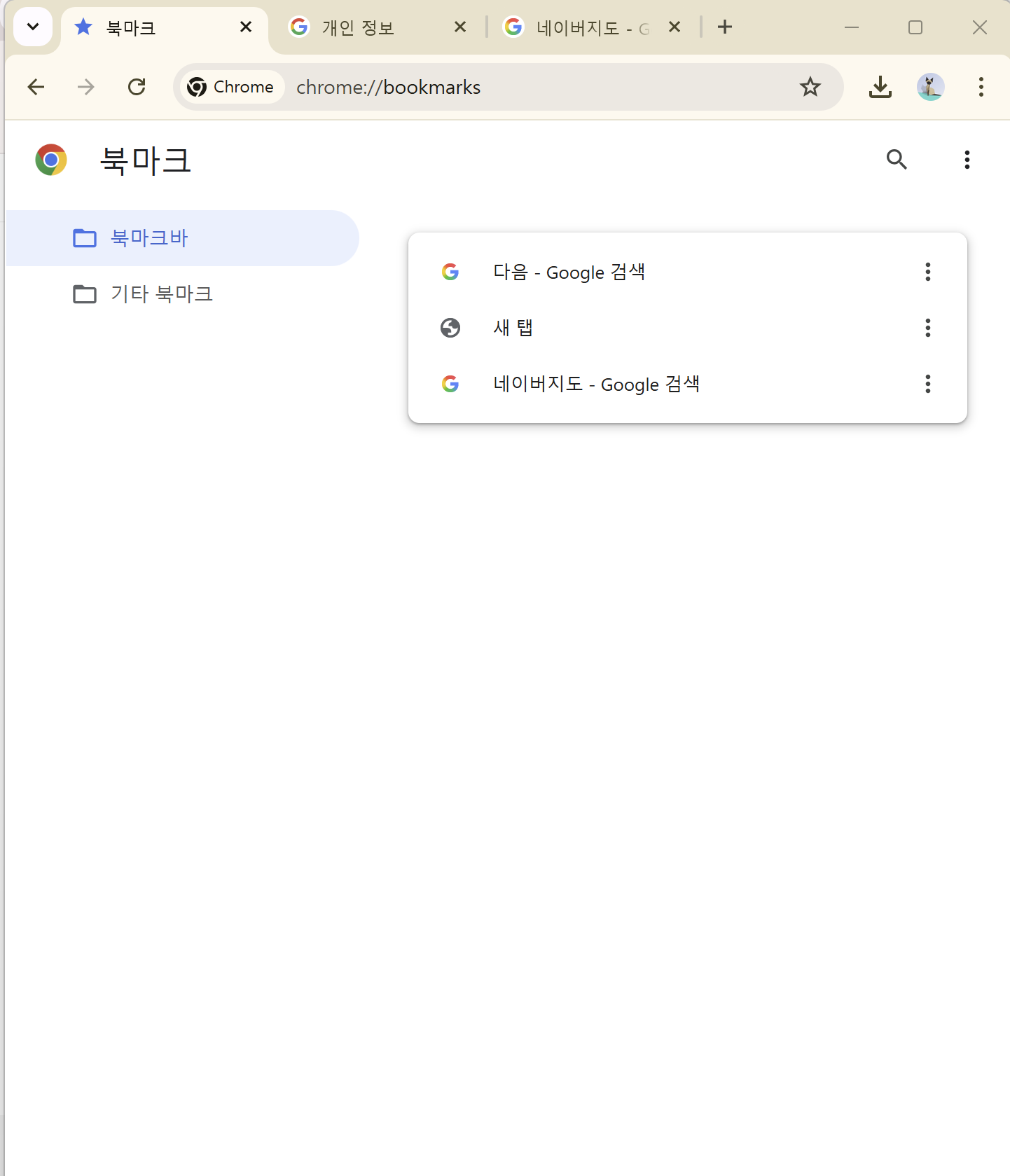
Task: Click the Google favicon of 다음 bookmark
Action: tap(450, 272)
